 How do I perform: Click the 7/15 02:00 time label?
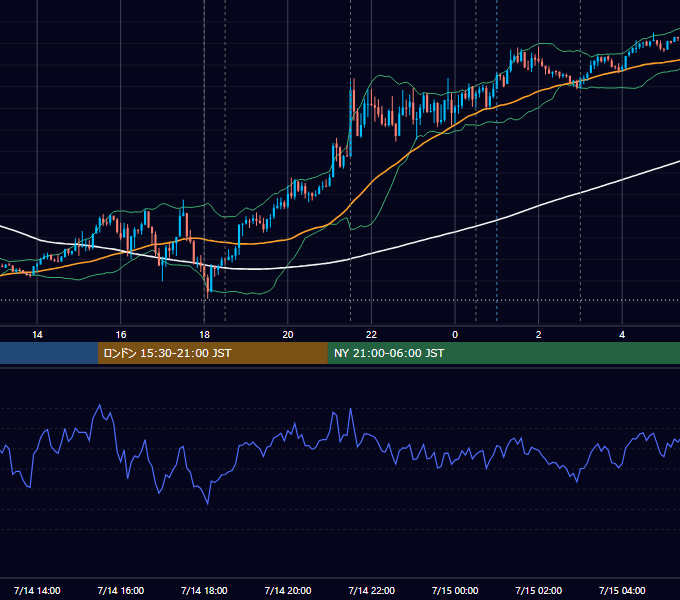click(539, 590)
